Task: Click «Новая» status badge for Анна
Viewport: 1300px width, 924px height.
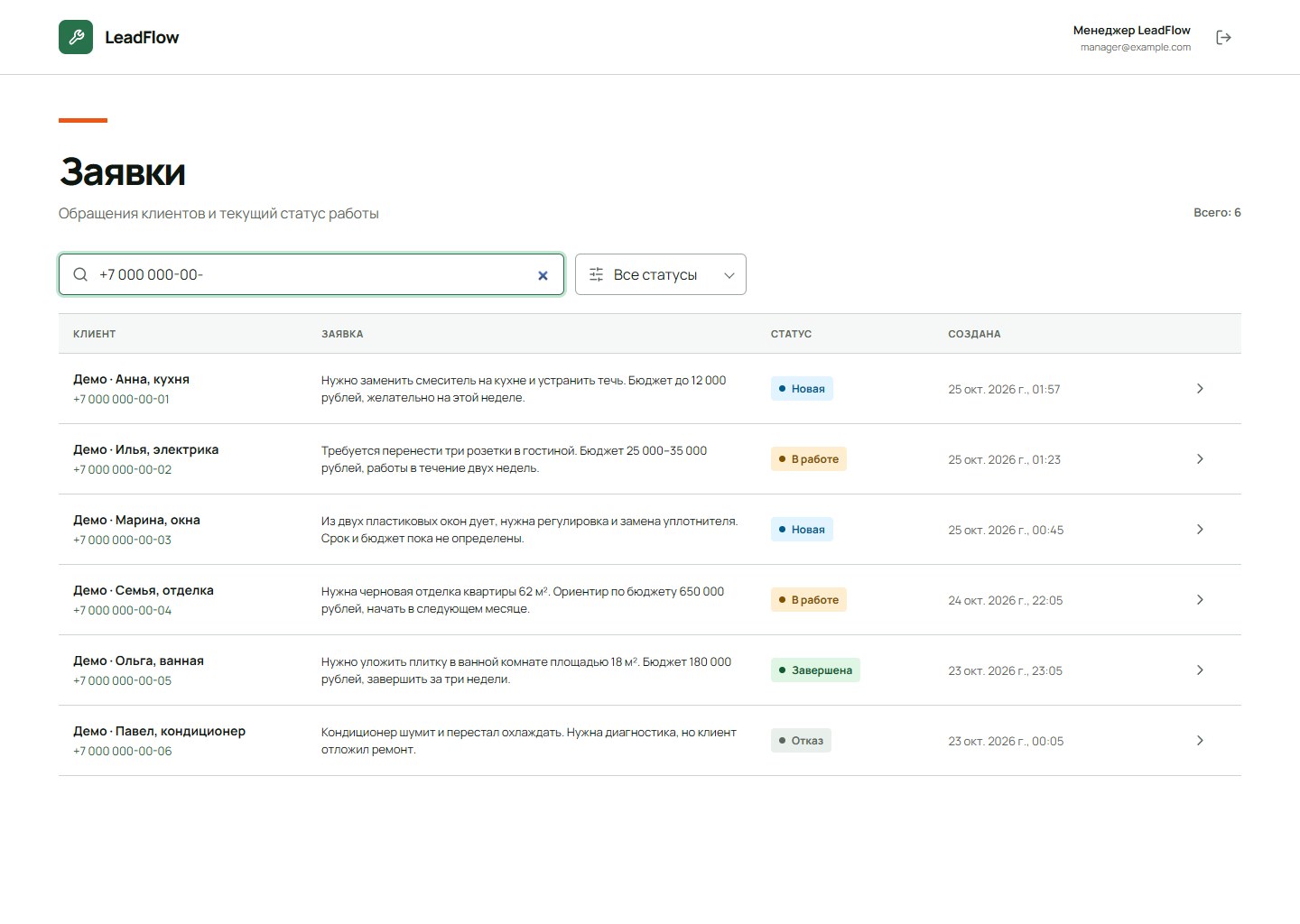Action: tap(802, 389)
